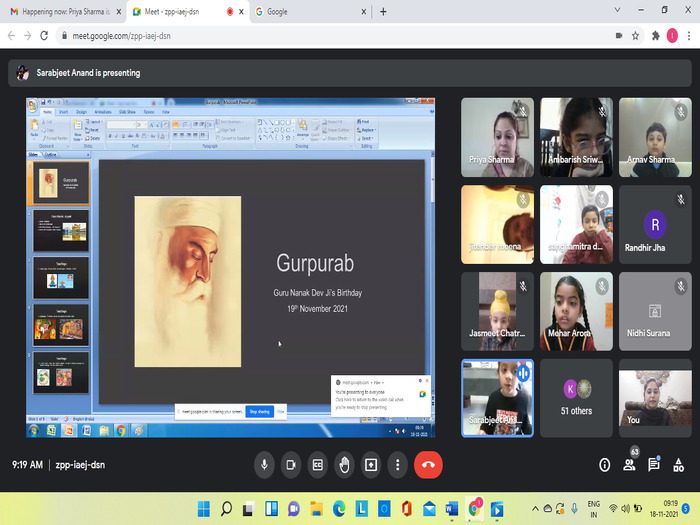Viewport: 700px width, 525px height.
Task: Turn on captions with the CC button
Action: 317,465
